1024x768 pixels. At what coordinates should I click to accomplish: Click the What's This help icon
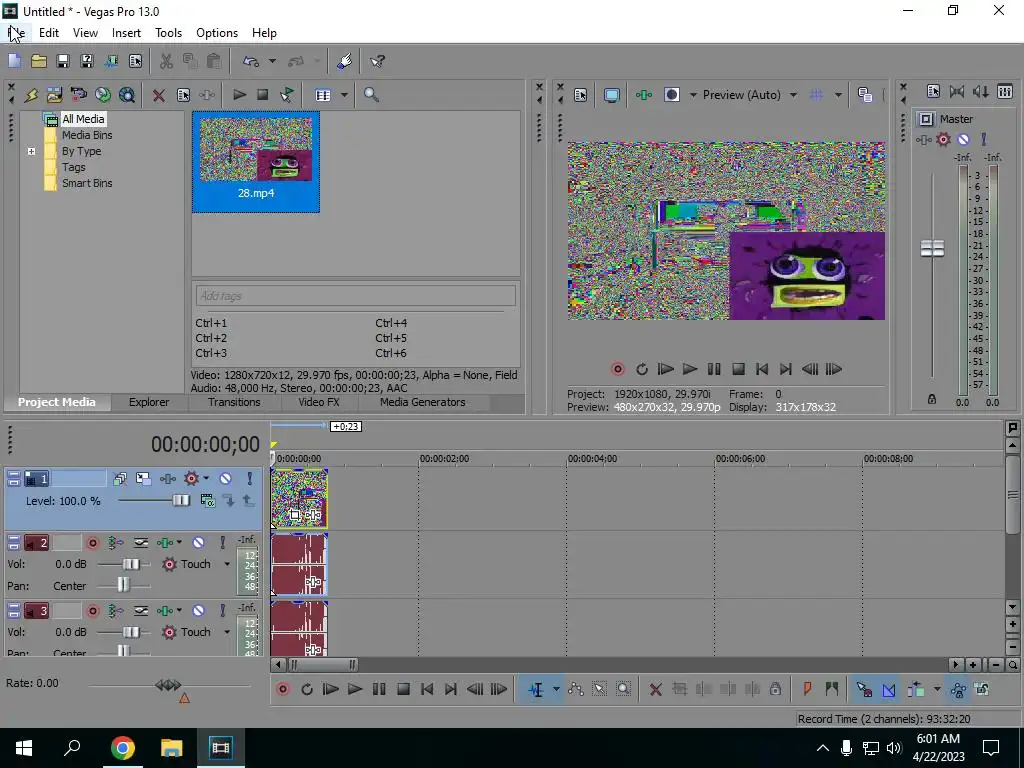click(377, 61)
